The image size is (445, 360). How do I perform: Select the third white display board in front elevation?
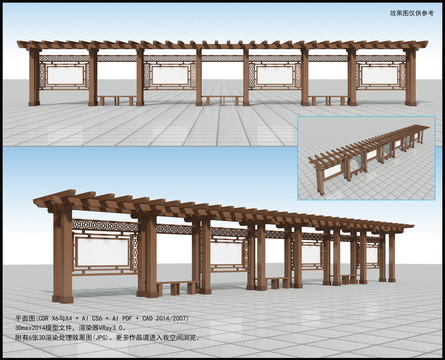(x=274, y=75)
